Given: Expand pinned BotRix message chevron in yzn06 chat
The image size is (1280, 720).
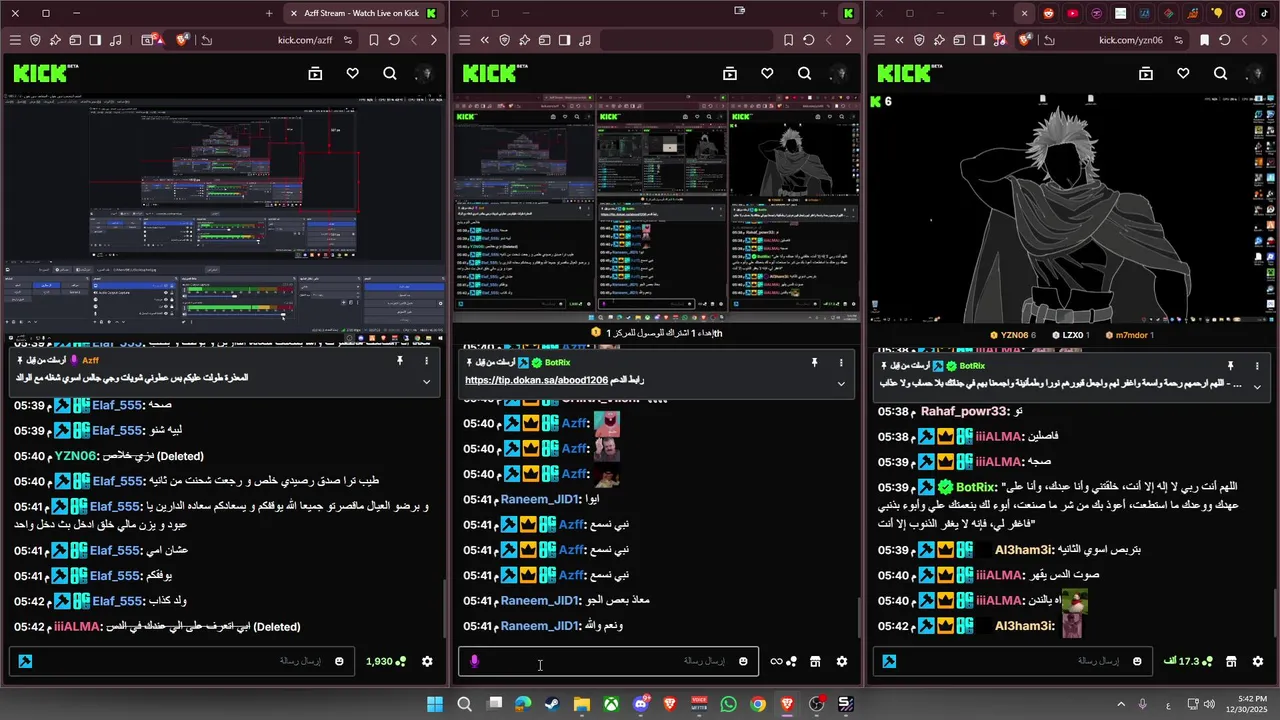Looking at the screenshot, I should pyautogui.click(x=1257, y=386).
